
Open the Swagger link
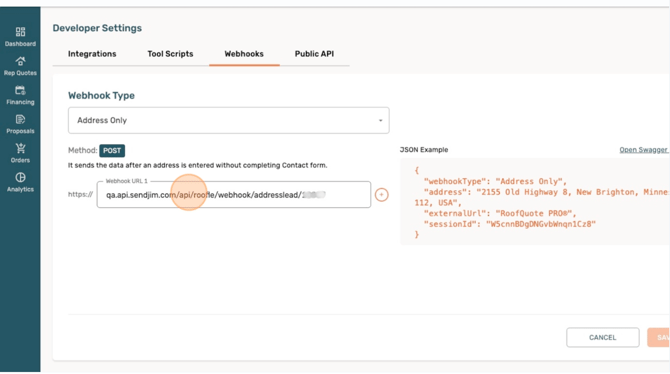[644, 150]
